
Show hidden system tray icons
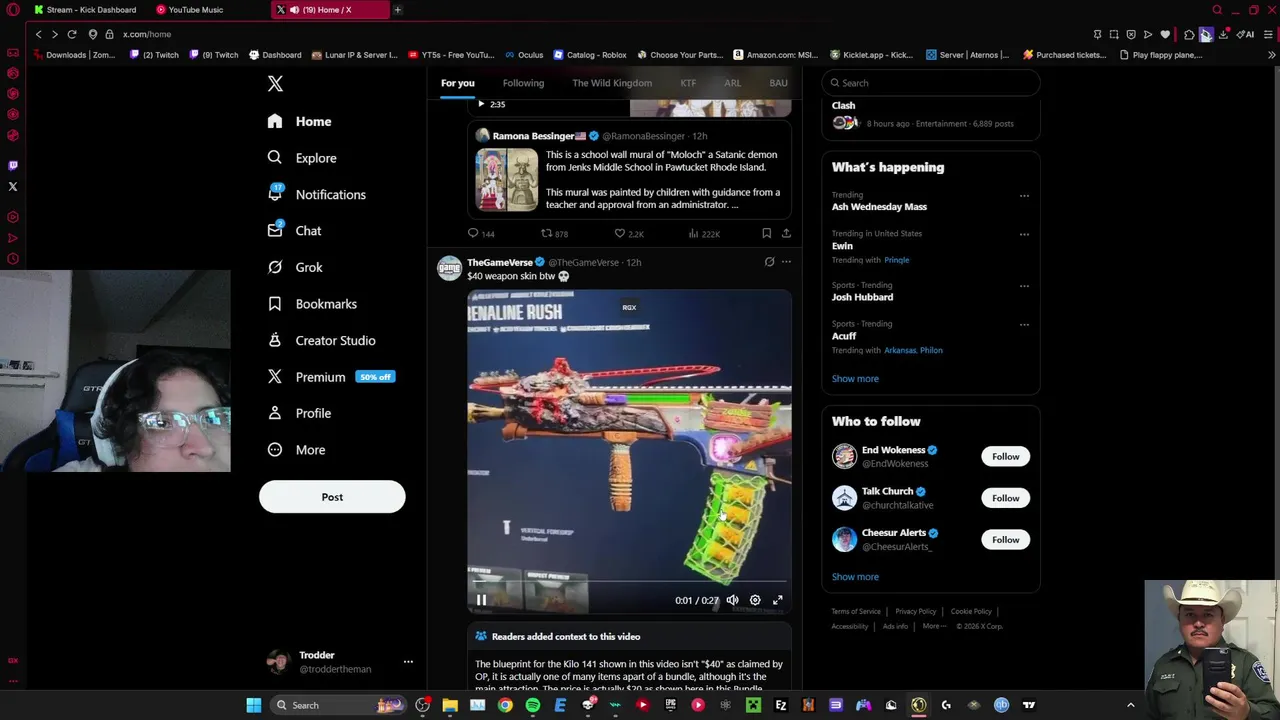pyautogui.click(x=1131, y=705)
